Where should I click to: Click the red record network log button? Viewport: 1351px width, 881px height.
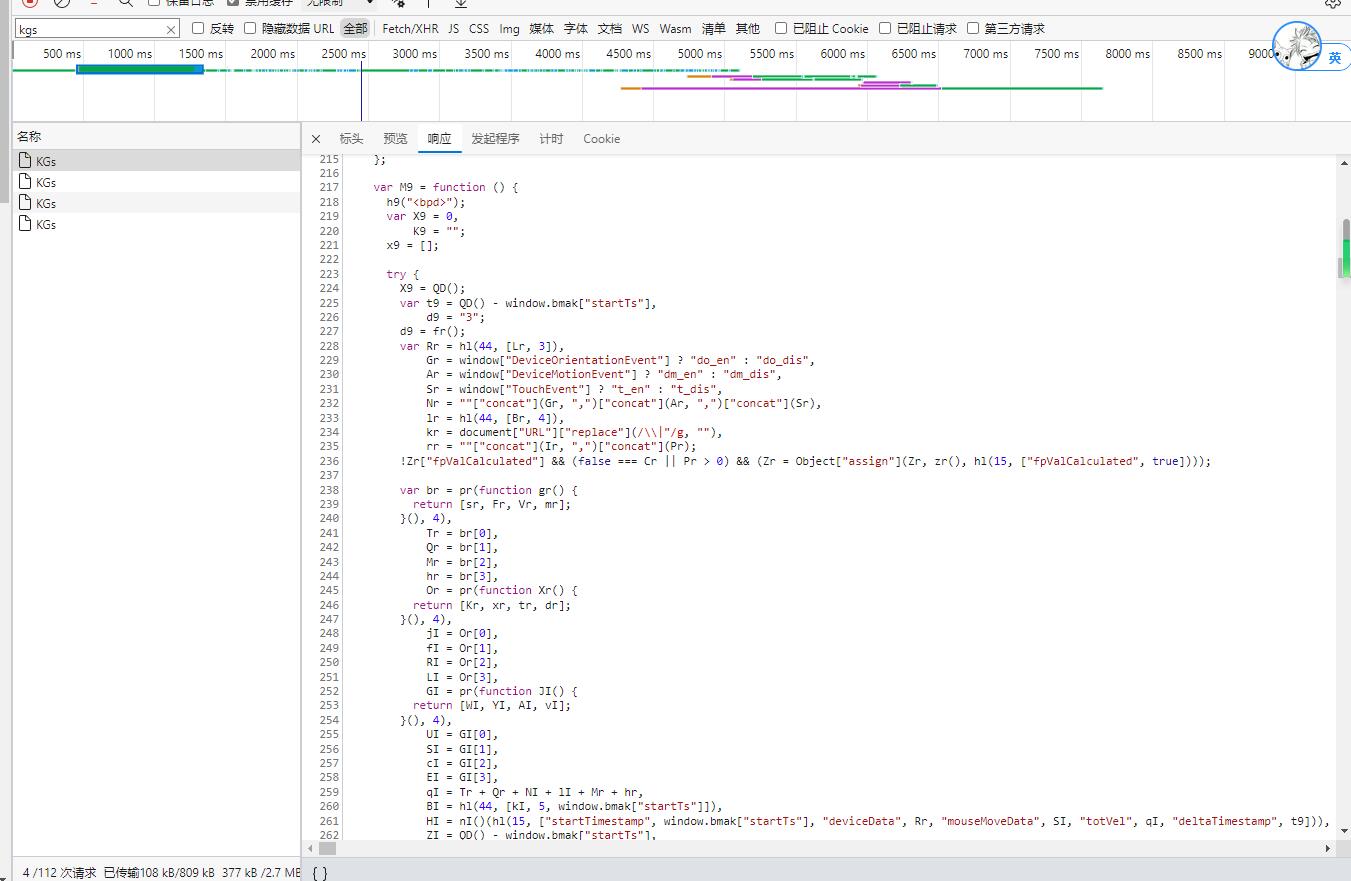(31, 3)
